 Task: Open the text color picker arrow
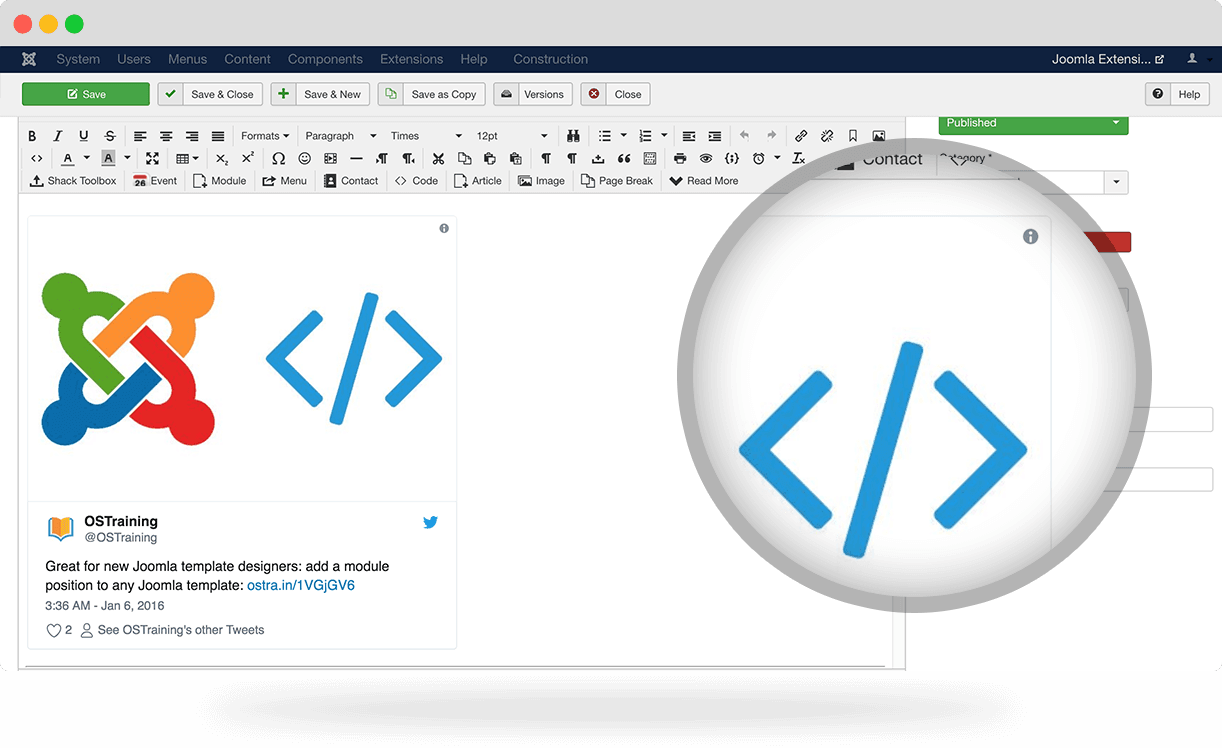pyautogui.click(x=86, y=158)
